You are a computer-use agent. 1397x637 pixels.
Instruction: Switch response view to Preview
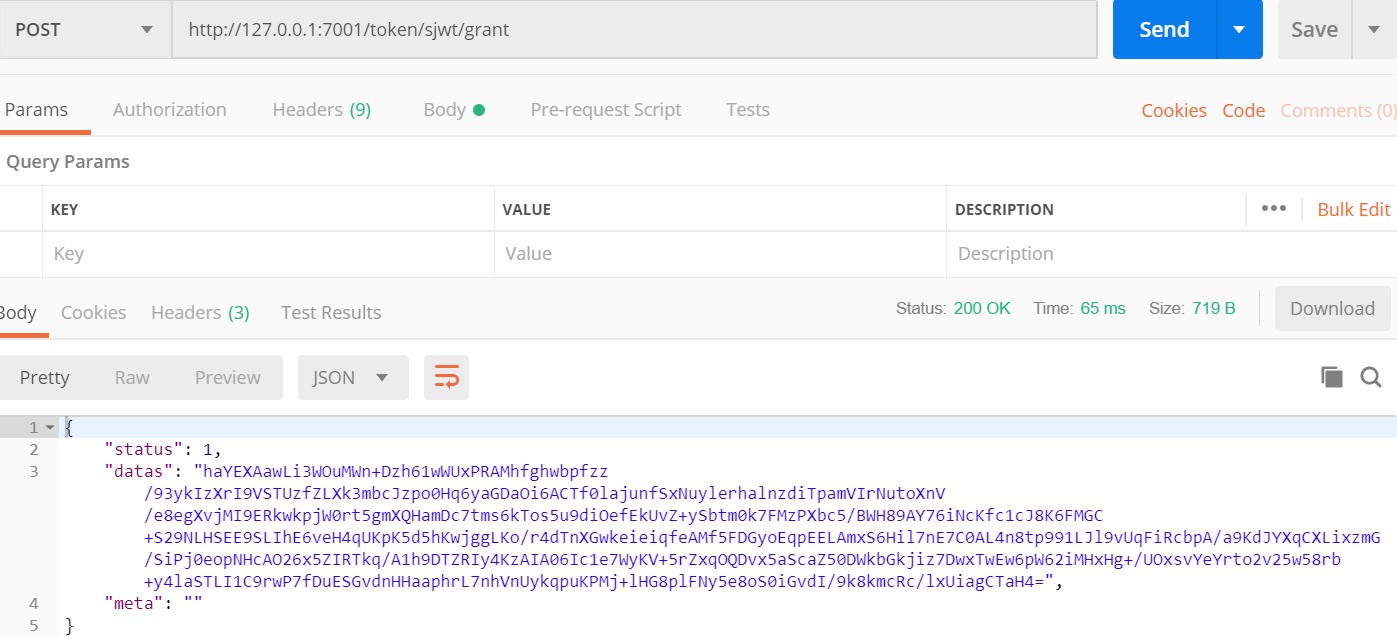pos(227,377)
